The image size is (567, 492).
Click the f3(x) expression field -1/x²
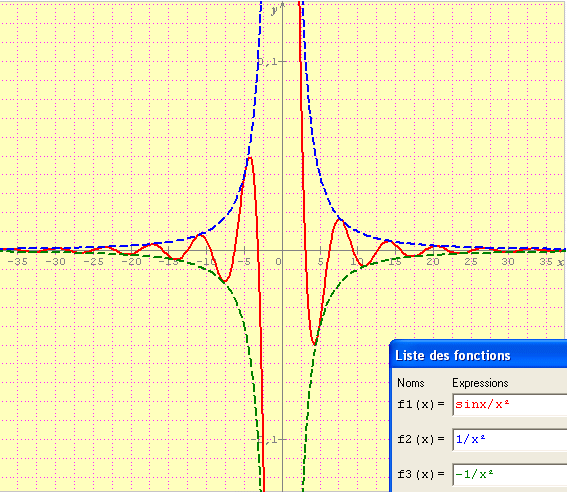(x=510, y=474)
